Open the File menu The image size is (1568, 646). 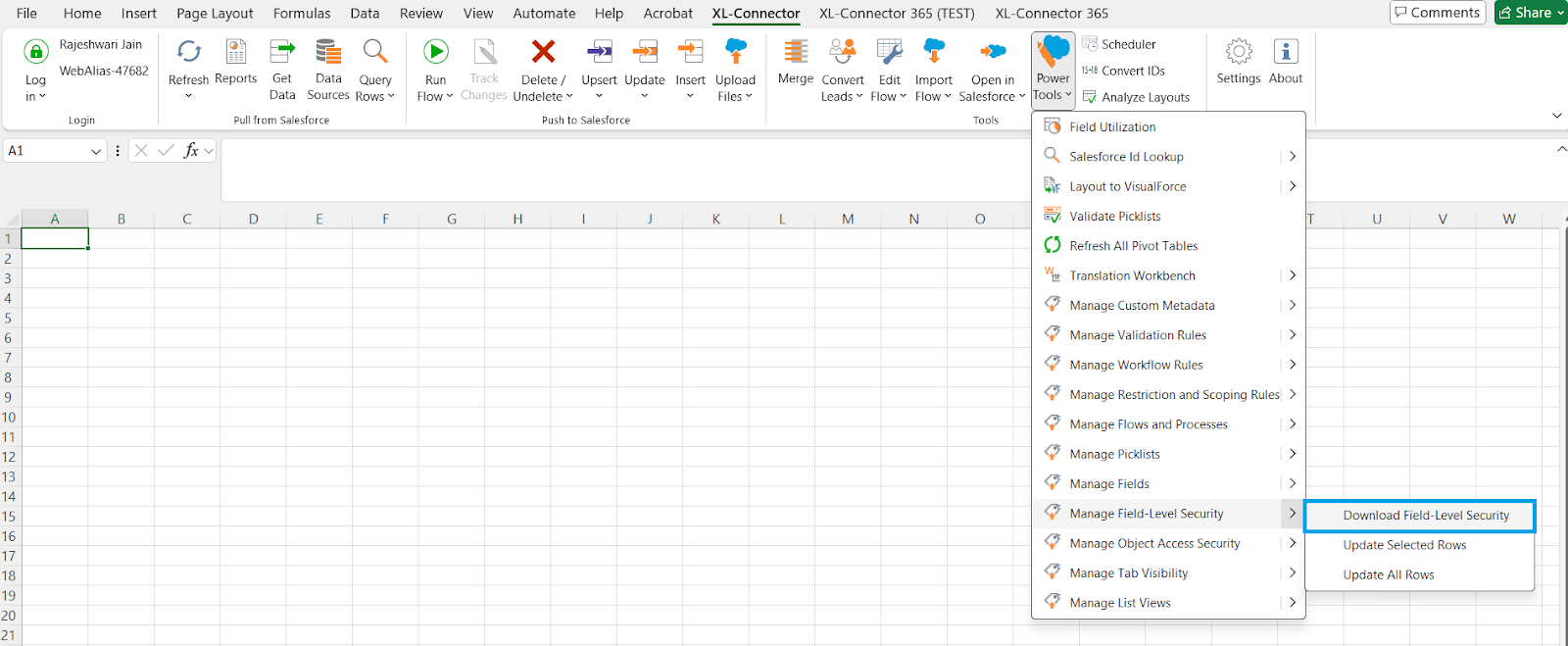click(x=27, y=14)
